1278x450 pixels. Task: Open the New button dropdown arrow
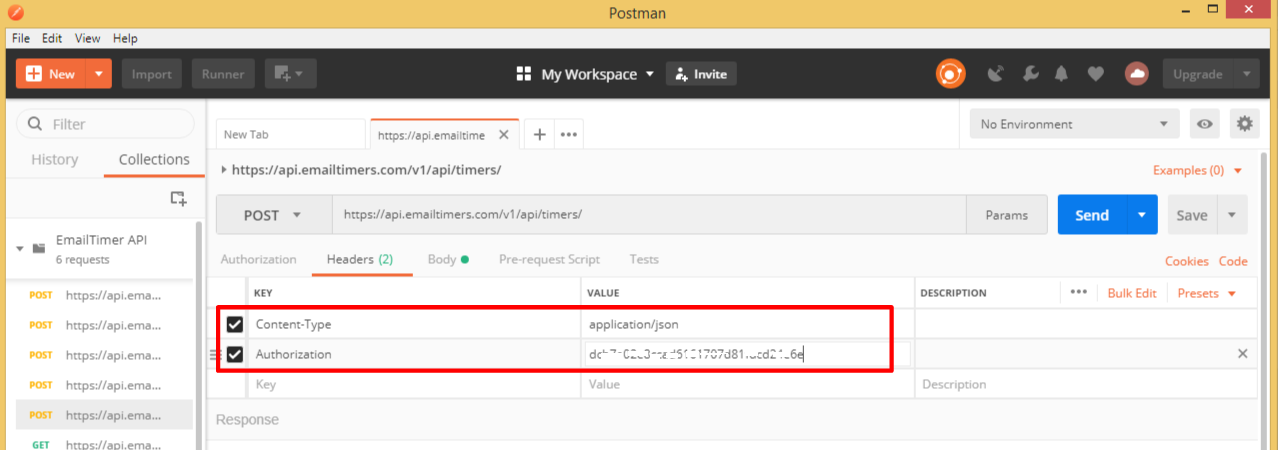click(x=98, y=74)
